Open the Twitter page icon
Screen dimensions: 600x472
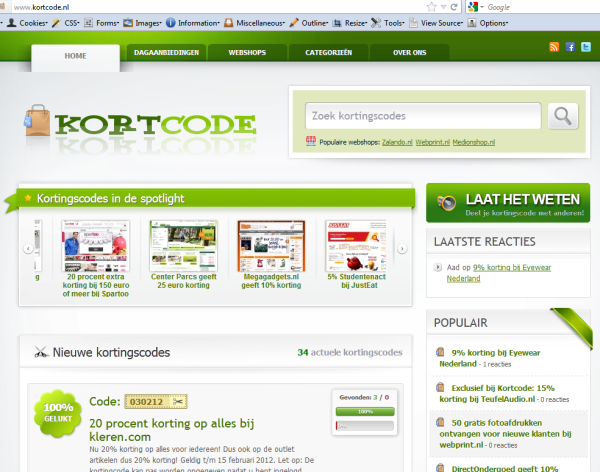(x=586, y=47)
